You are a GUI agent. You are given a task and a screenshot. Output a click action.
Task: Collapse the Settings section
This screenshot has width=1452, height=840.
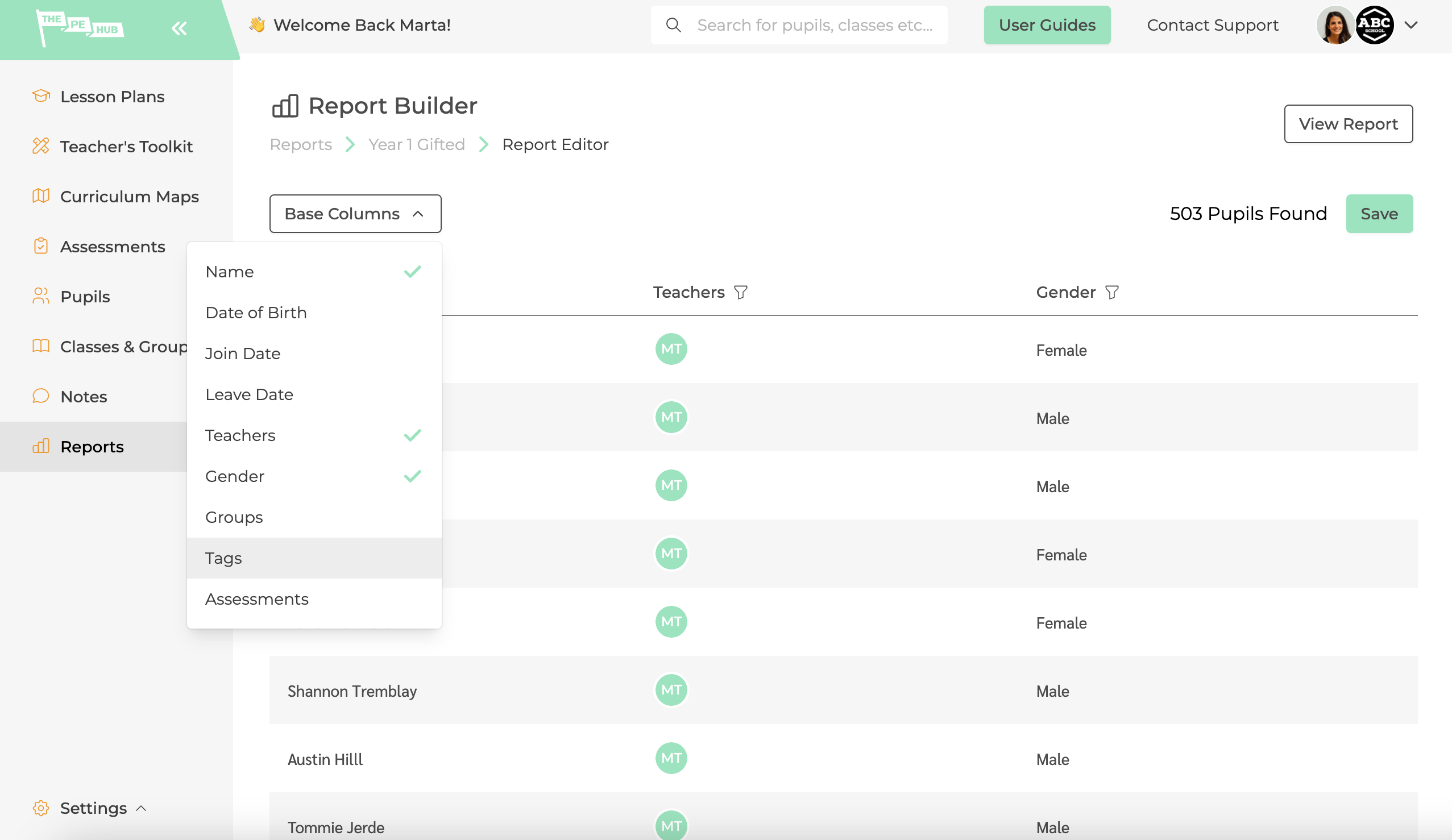(140, 808)
